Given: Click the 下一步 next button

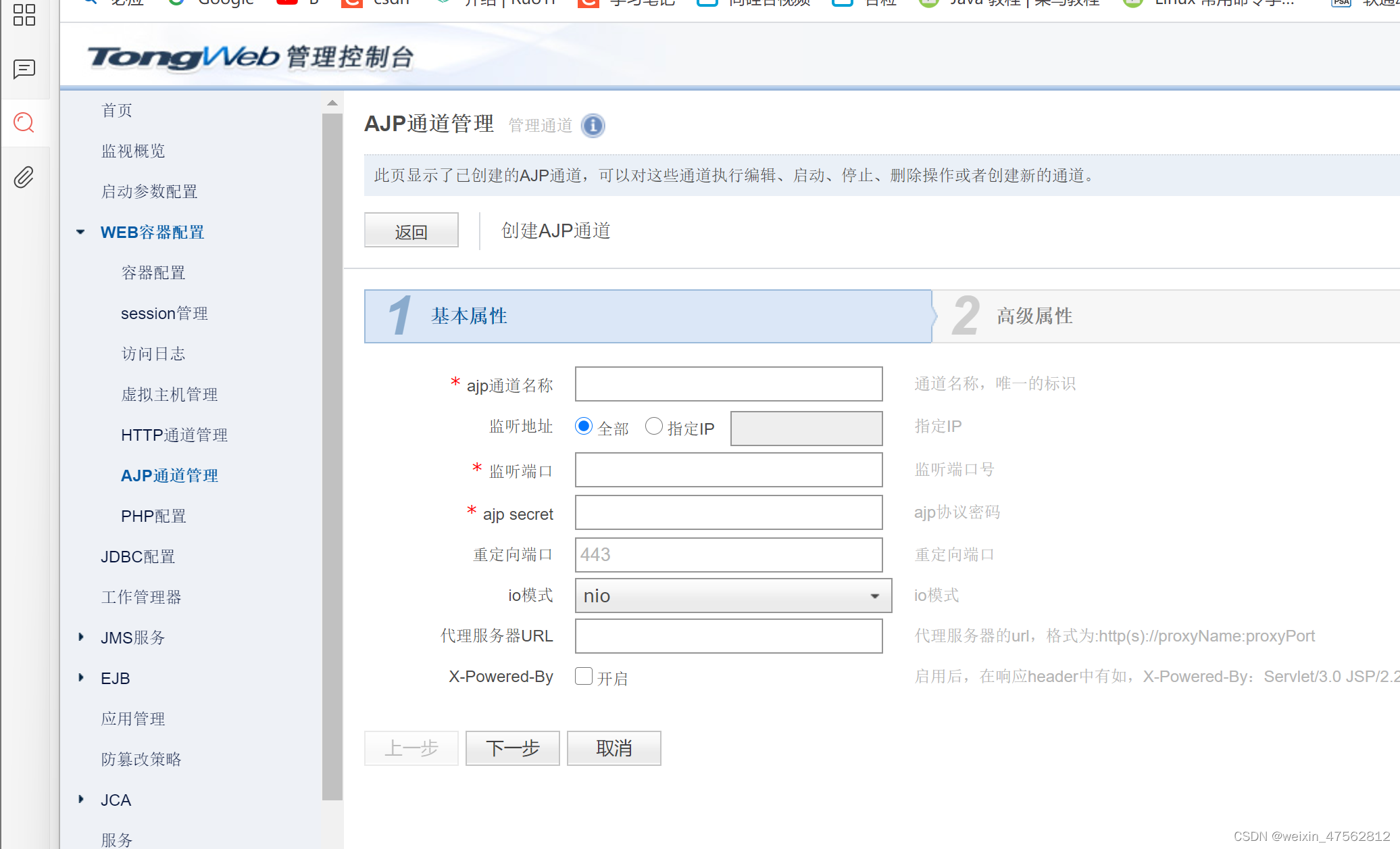Looking at the screenshot, I should pos(512,748).
